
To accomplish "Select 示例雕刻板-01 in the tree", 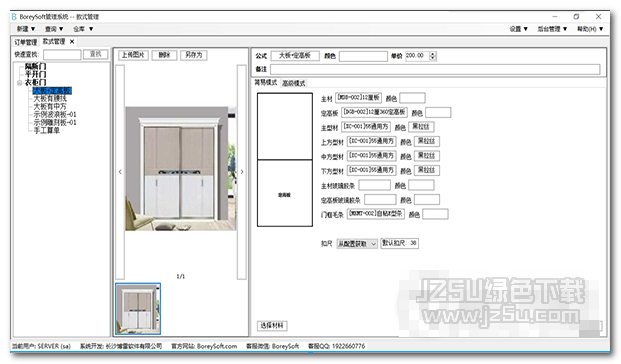I will click(x=55, y=122).
